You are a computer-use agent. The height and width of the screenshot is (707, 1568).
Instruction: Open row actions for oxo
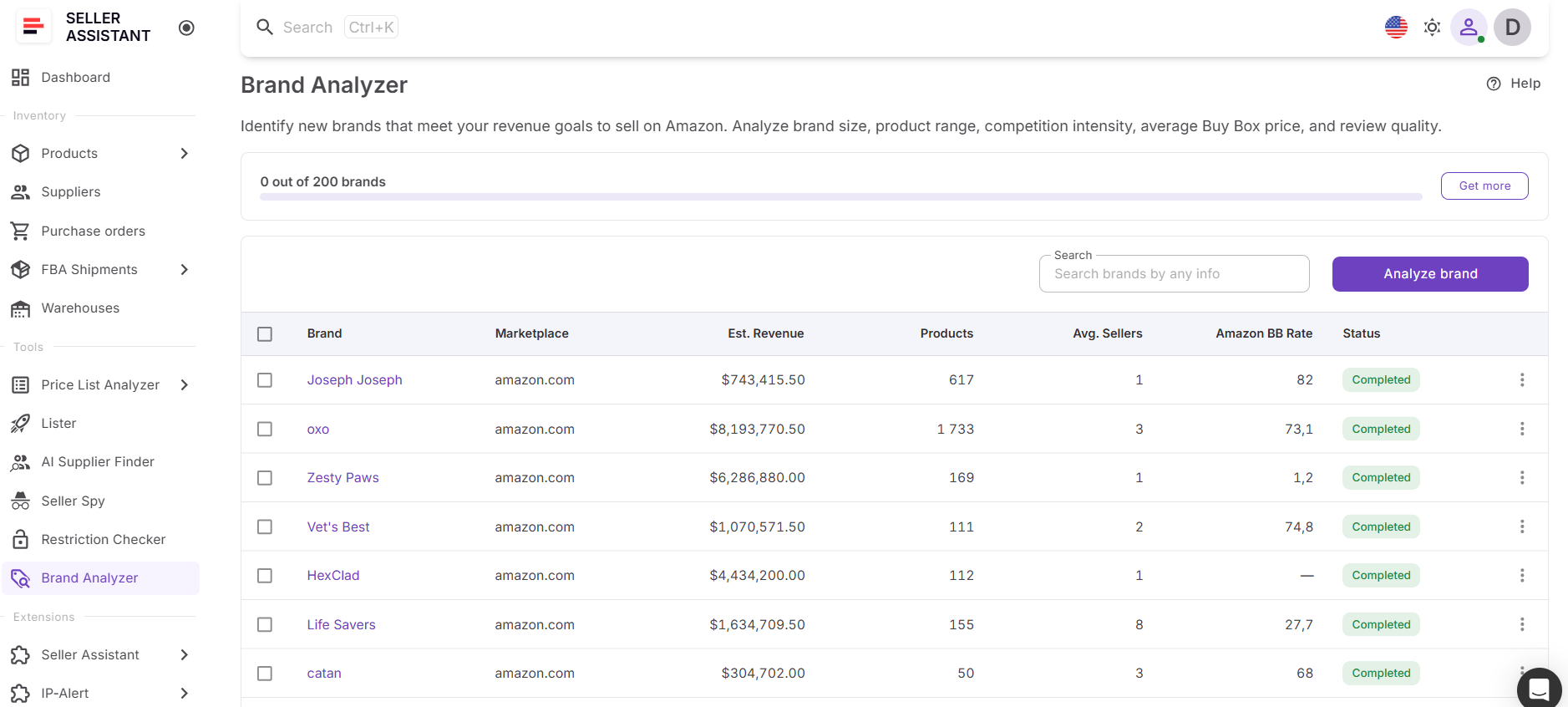(x=1522, y=429)
